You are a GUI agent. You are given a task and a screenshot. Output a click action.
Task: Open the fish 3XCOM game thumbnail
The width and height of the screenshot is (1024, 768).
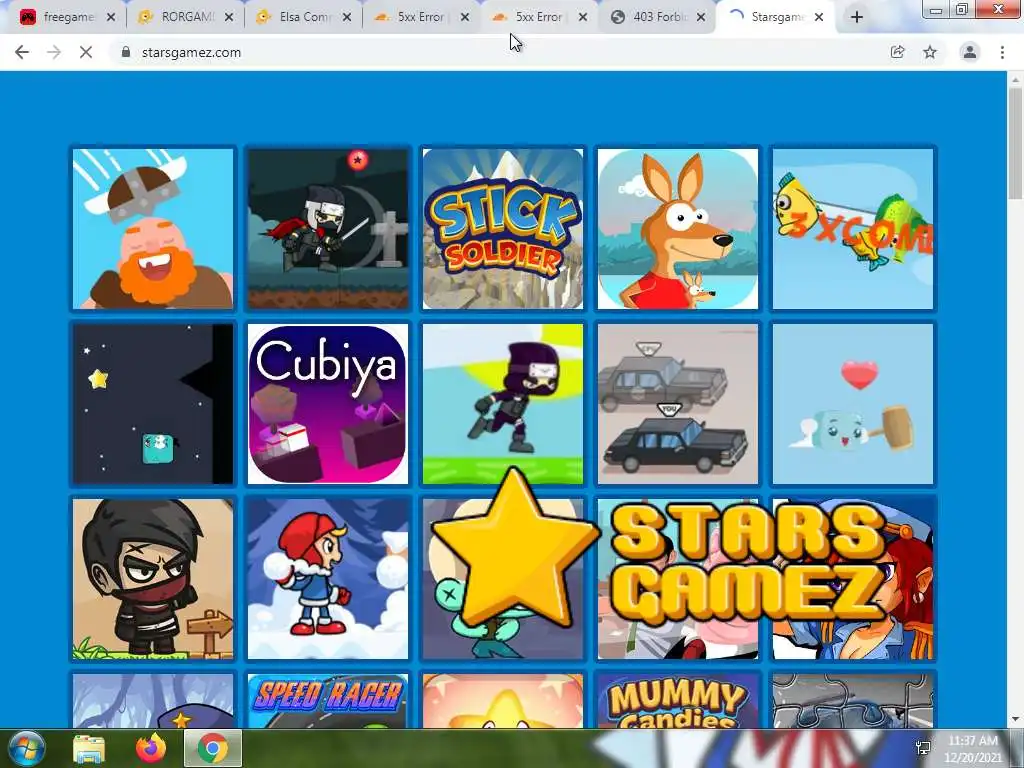853,229
